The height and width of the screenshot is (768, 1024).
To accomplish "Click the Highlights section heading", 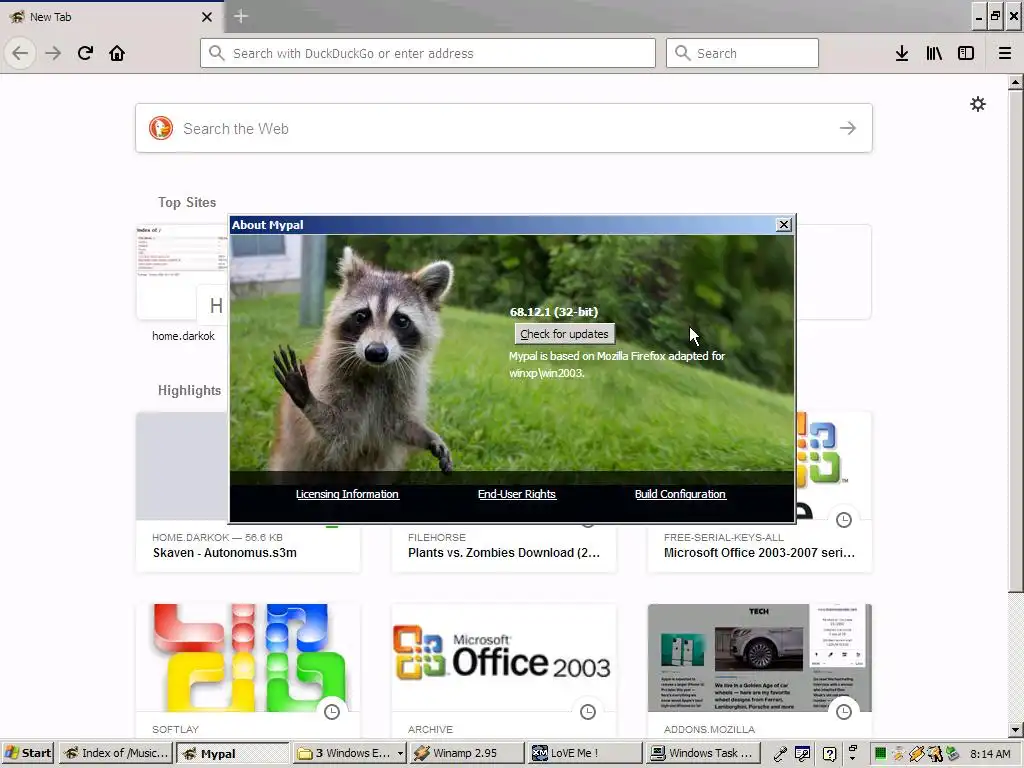I will point(189,391).
